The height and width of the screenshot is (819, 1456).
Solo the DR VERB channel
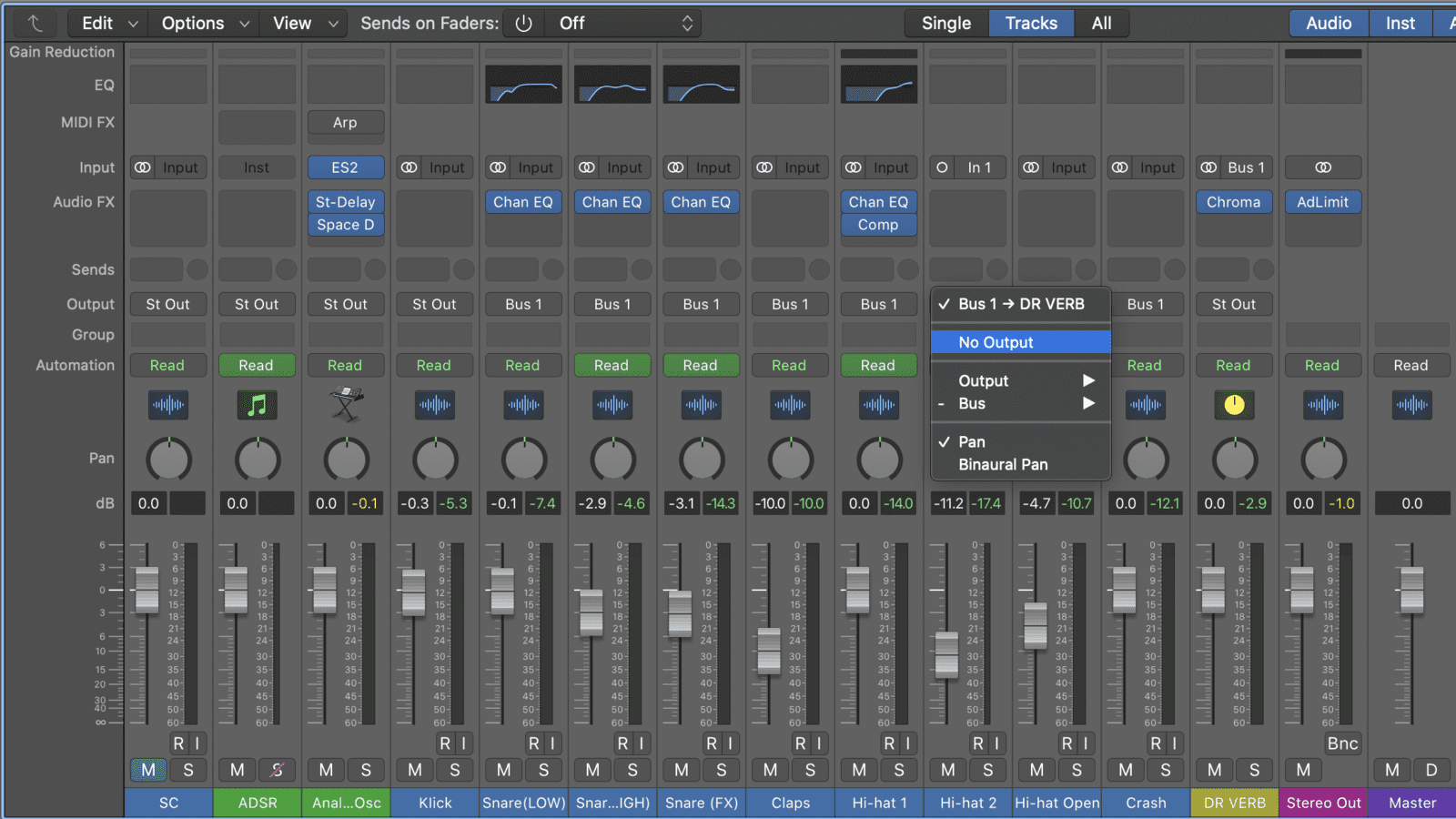point(1255,770)
